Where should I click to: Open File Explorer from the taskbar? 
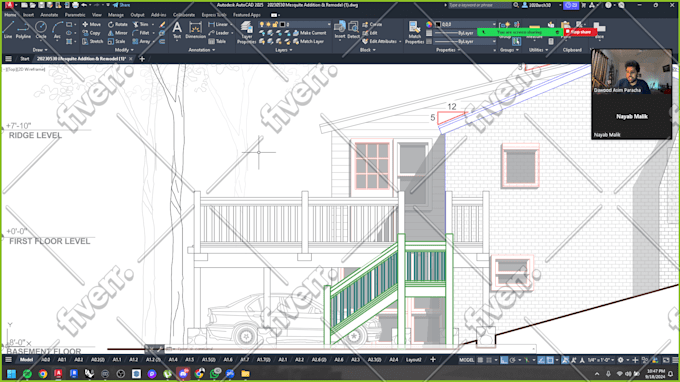tap(245, 373)
